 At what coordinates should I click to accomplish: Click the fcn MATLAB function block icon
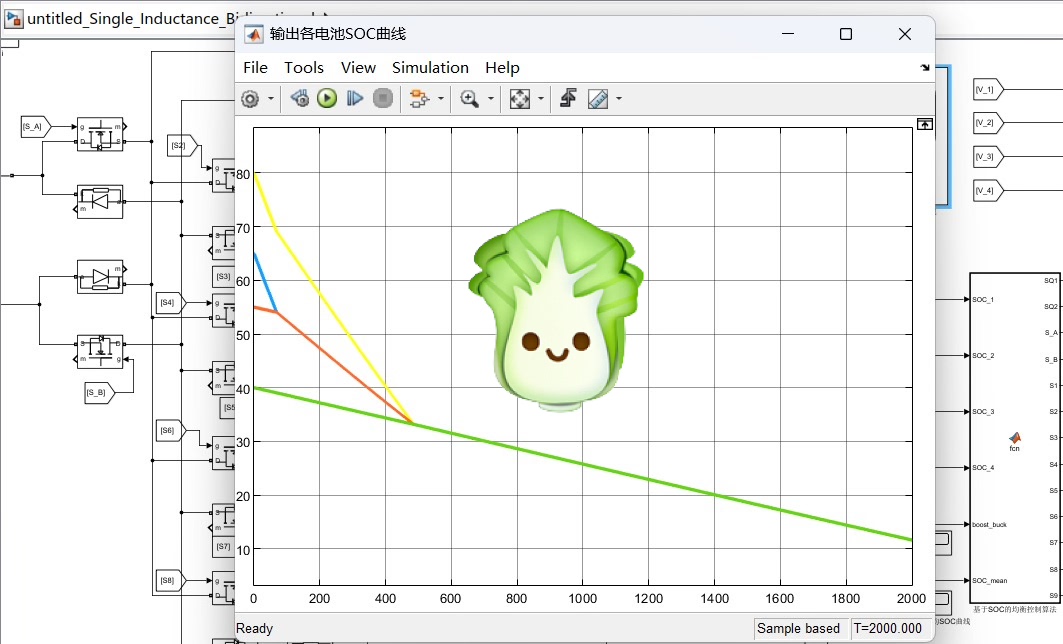pos(1015,438)
